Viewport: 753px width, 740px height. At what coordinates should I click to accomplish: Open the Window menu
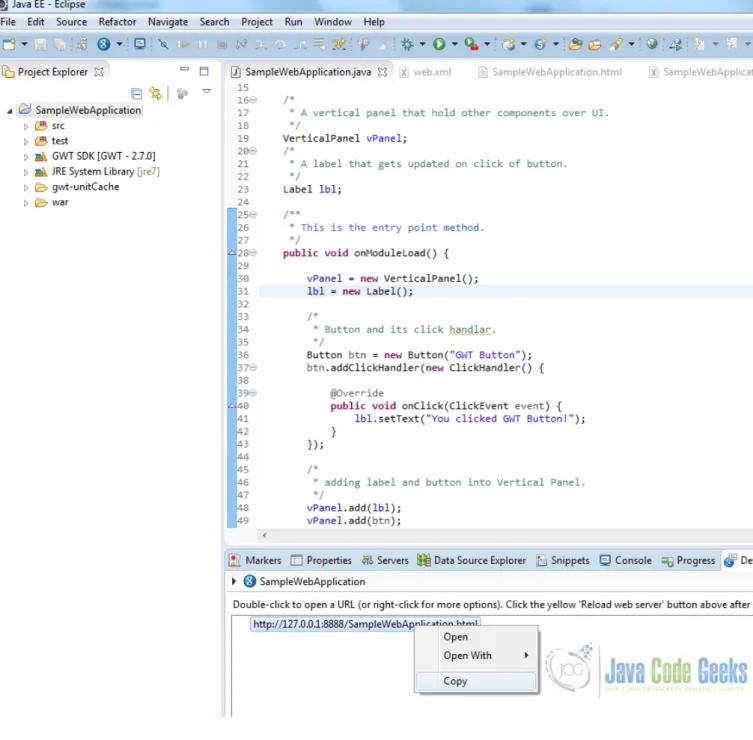pos(333,22)
